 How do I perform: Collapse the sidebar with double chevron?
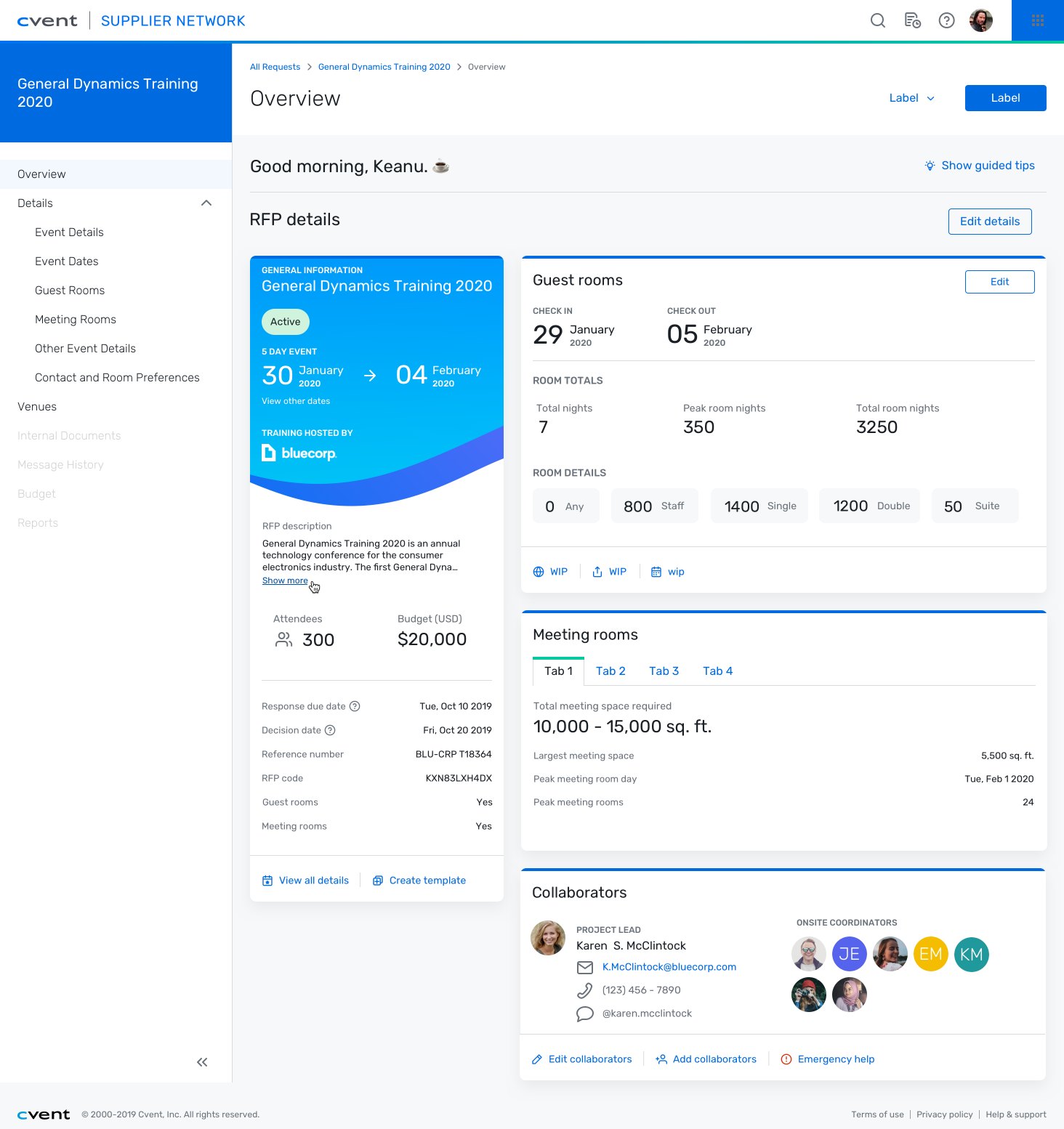click(x=202, y=1062)
